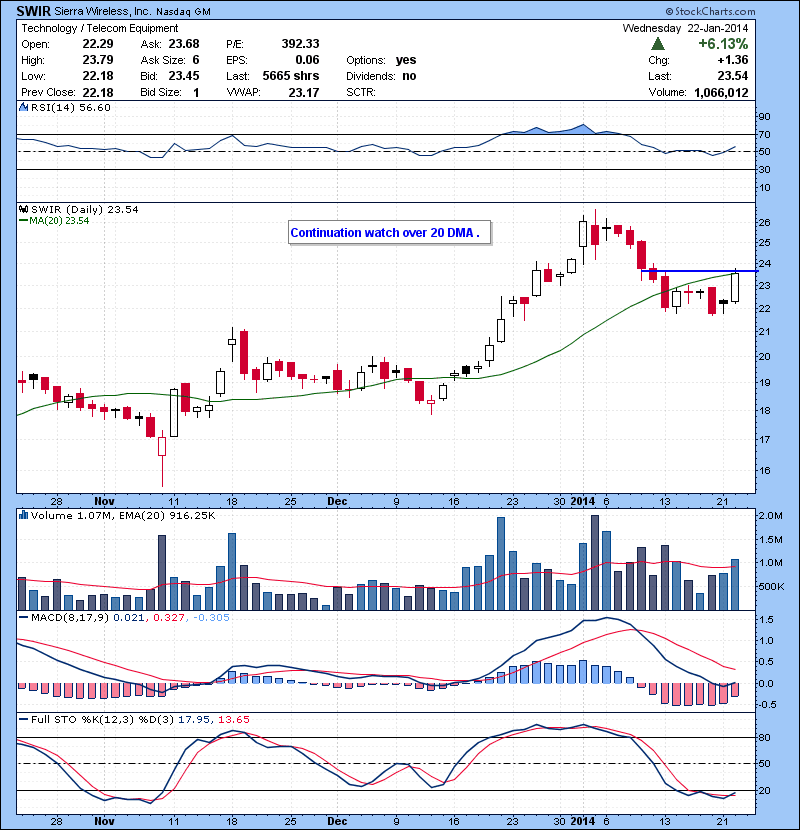Click the SWIR ticker symbol in header

(x=34, y=11)
